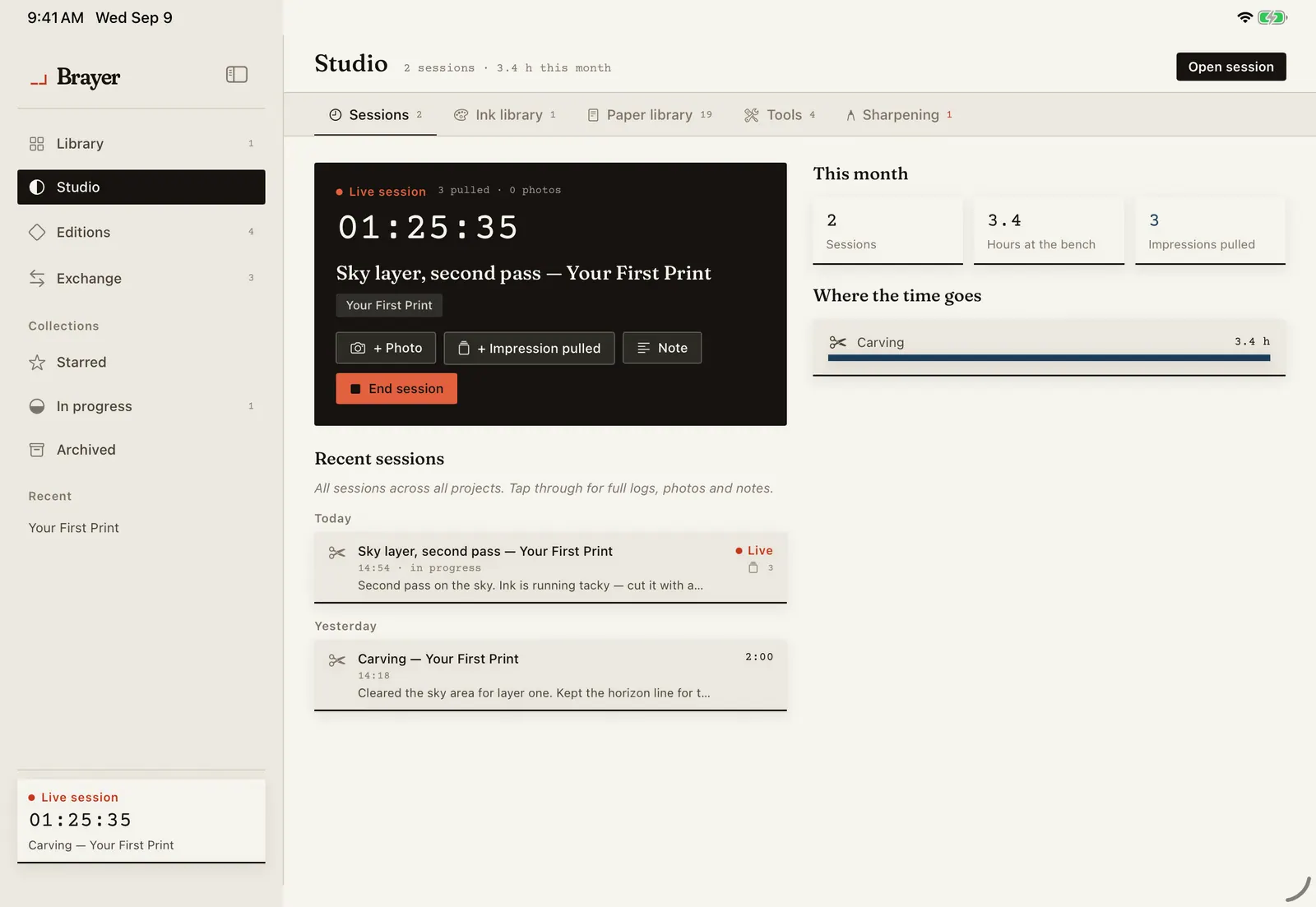Screen dimensions: 1316x907
Task: Click the Brayer logo
Action: click(x=75, y=77)
